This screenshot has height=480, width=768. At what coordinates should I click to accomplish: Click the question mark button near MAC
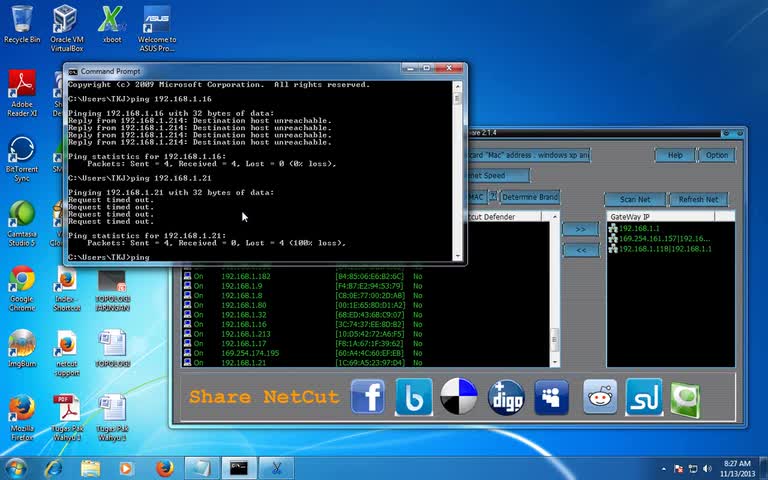pyautogui.click(x=493, y=196)
